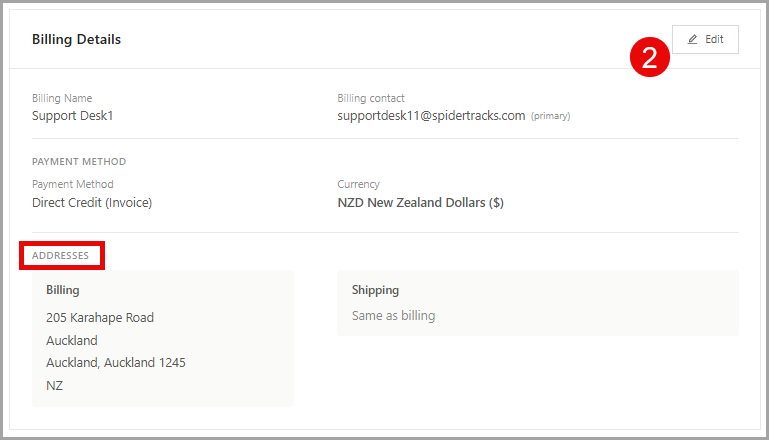The image size is (769, 440).
Task: Click the Currency field label
Action: point(359,184)
